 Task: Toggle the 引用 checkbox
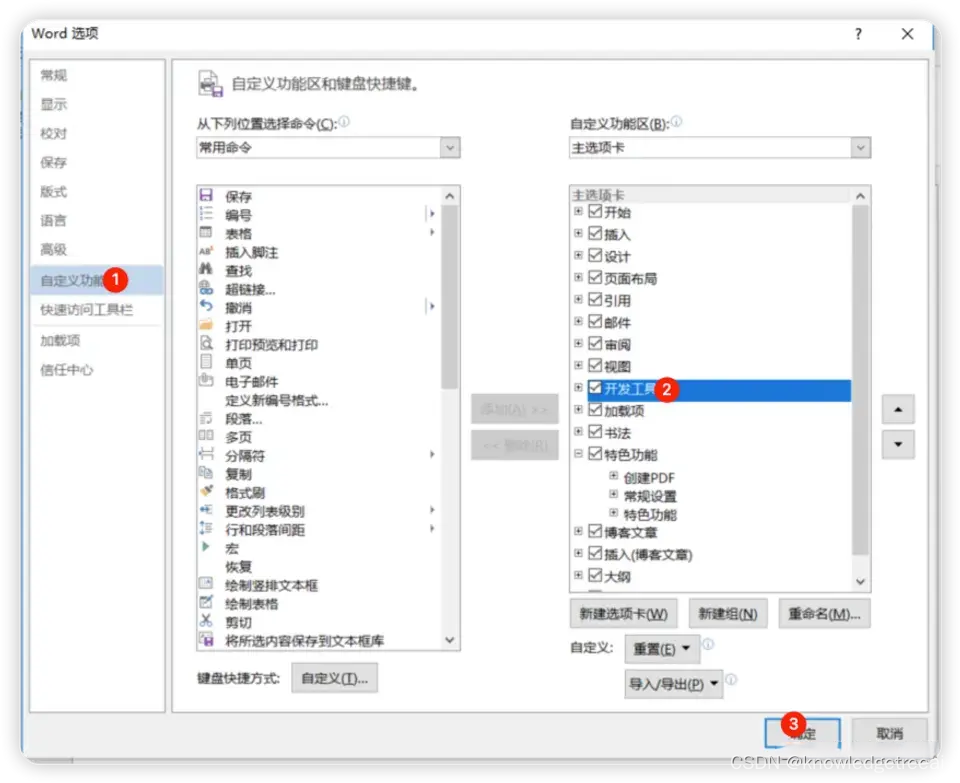[595, 299]
